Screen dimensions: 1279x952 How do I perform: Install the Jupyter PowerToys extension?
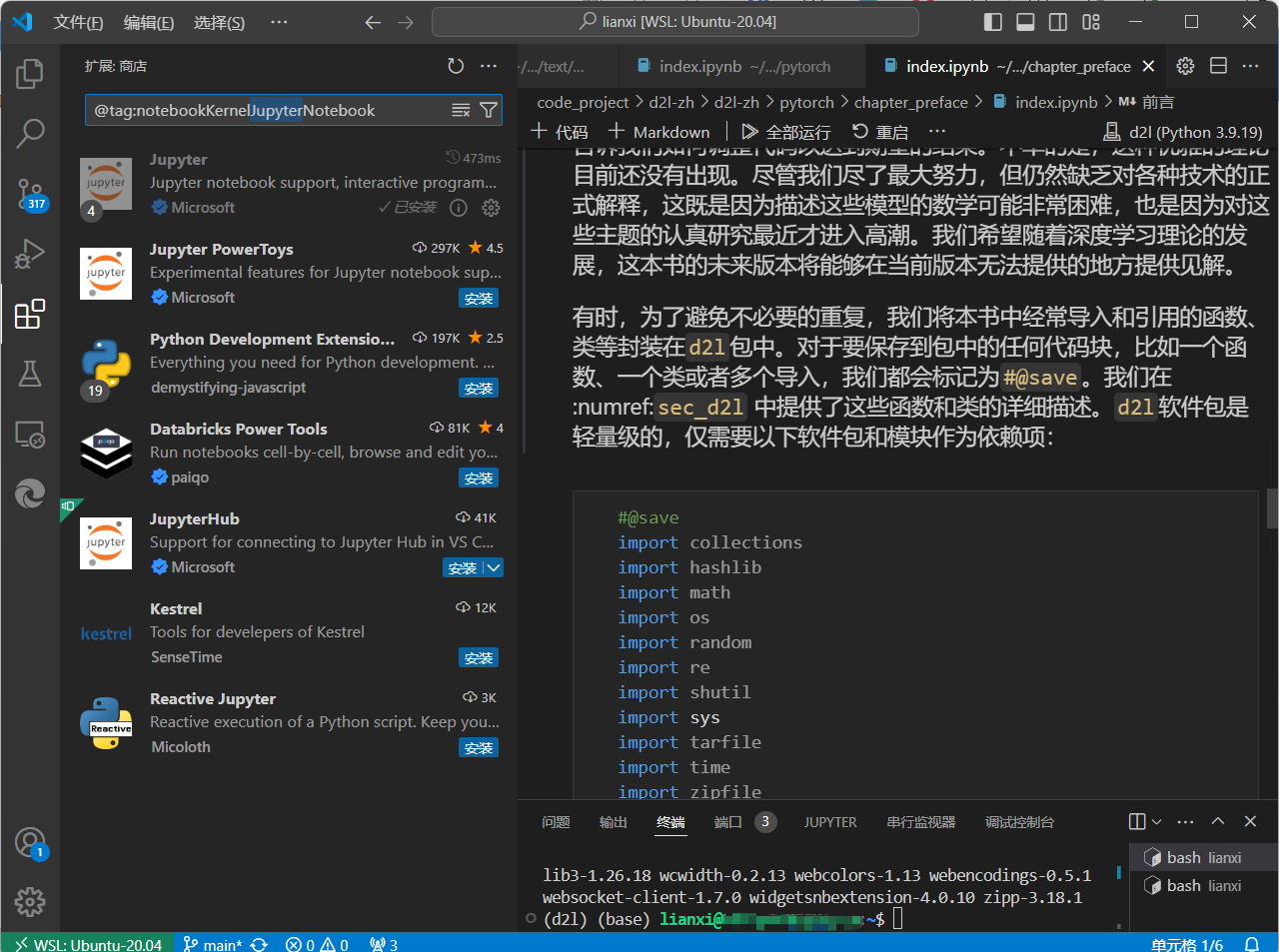pyautogui.click(x=479, y=298)
